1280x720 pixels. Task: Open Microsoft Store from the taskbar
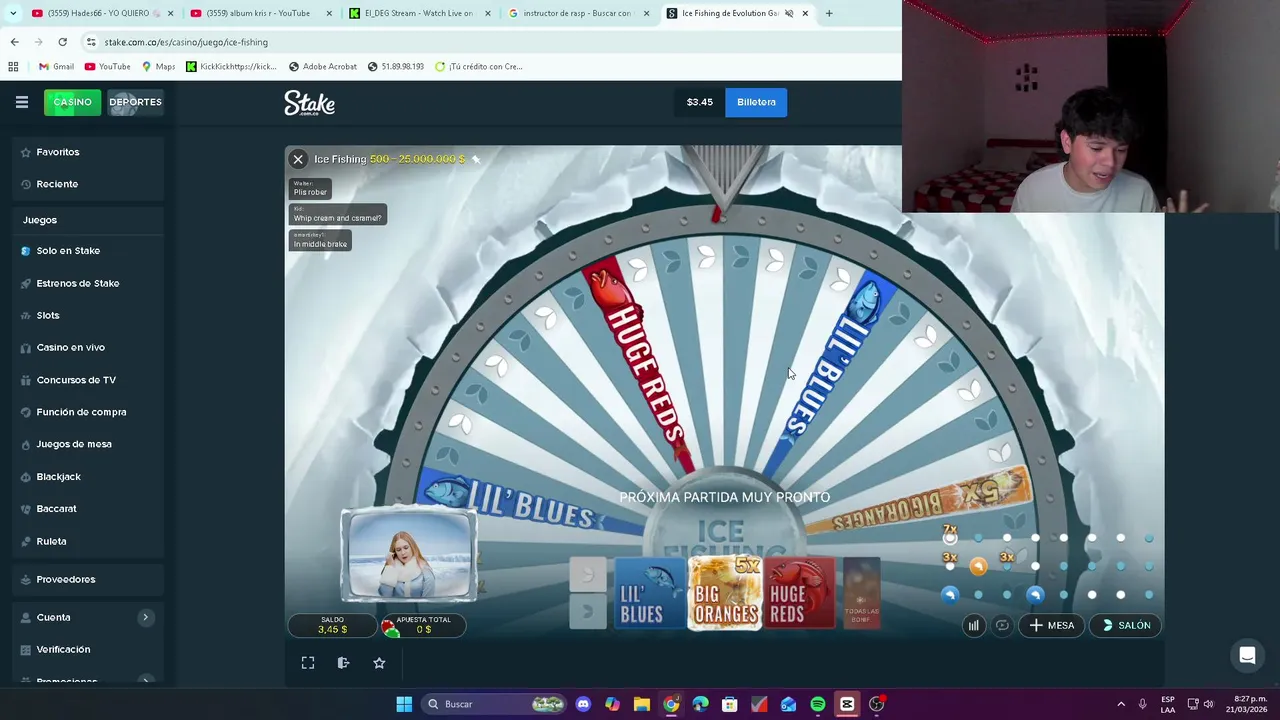tap(730, 704)
